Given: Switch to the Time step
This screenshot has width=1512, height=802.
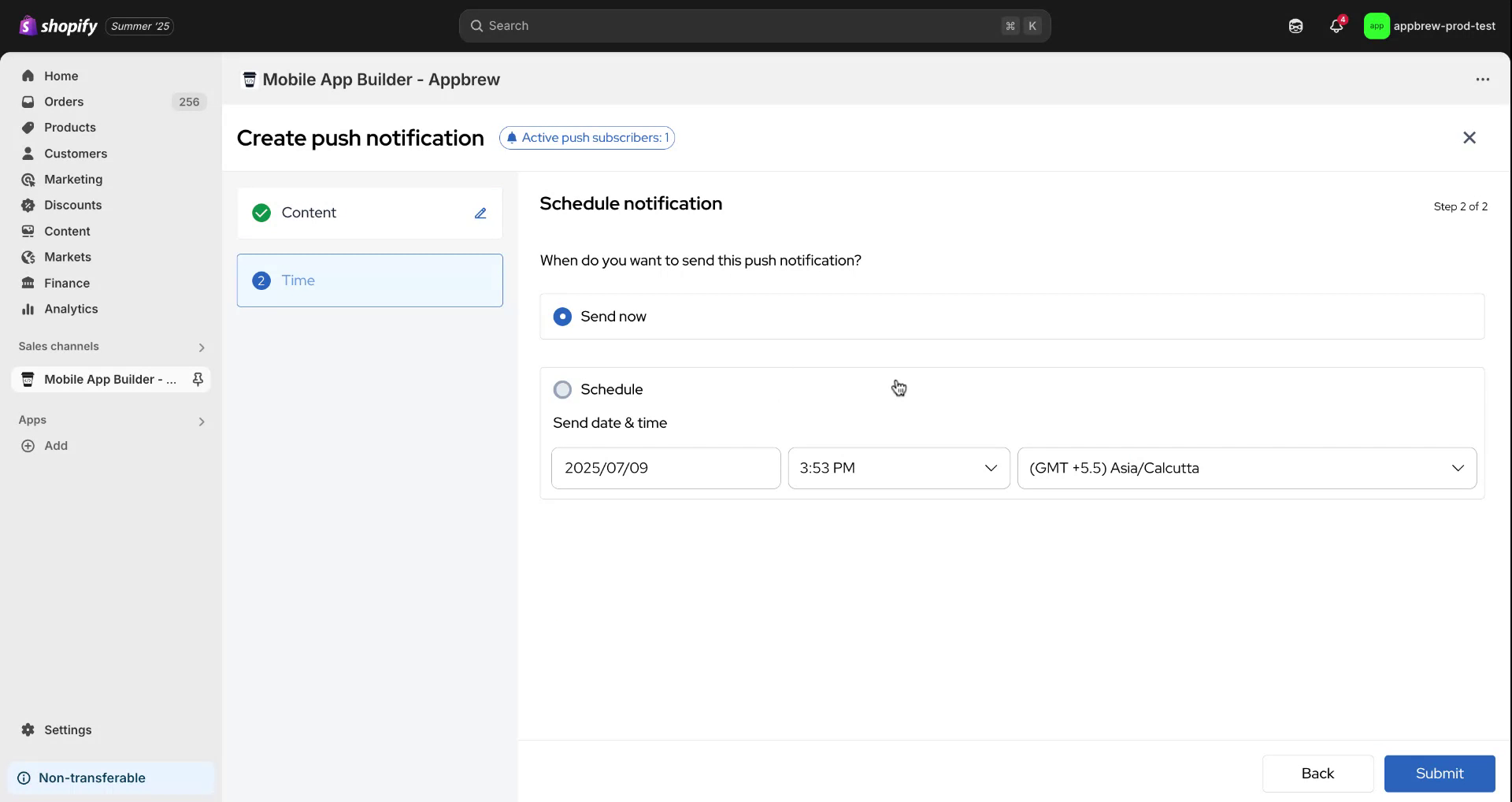Looking at the screenshot, I should [369, 280].
